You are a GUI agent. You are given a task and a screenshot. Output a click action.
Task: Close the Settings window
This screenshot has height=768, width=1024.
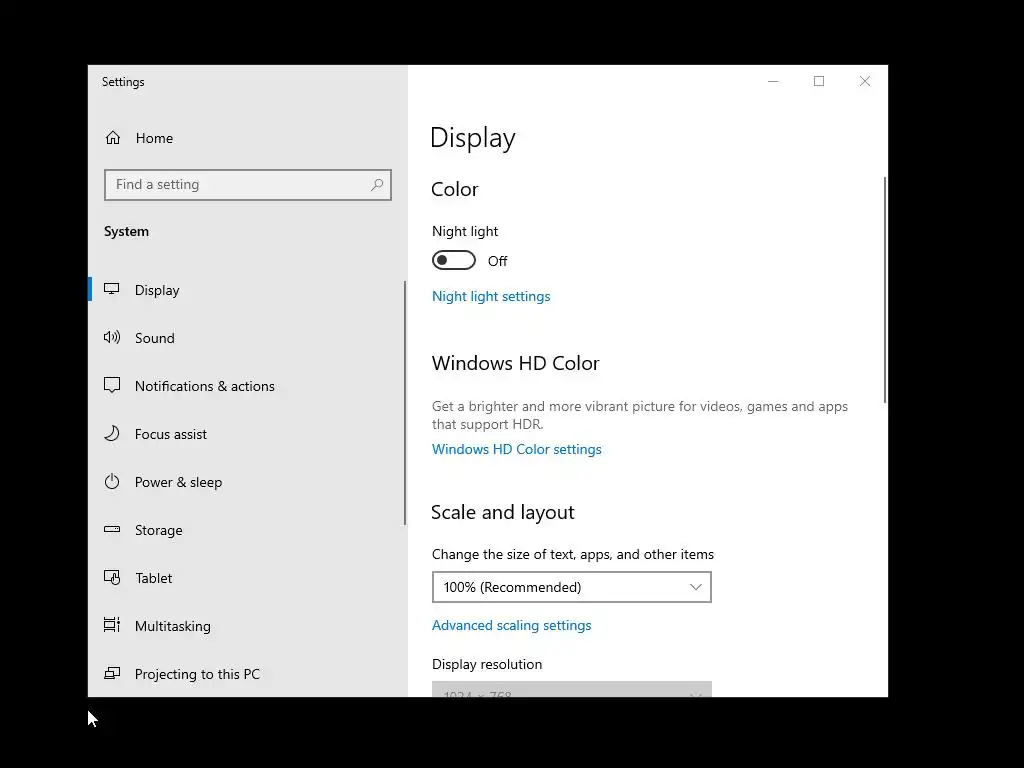865,81
